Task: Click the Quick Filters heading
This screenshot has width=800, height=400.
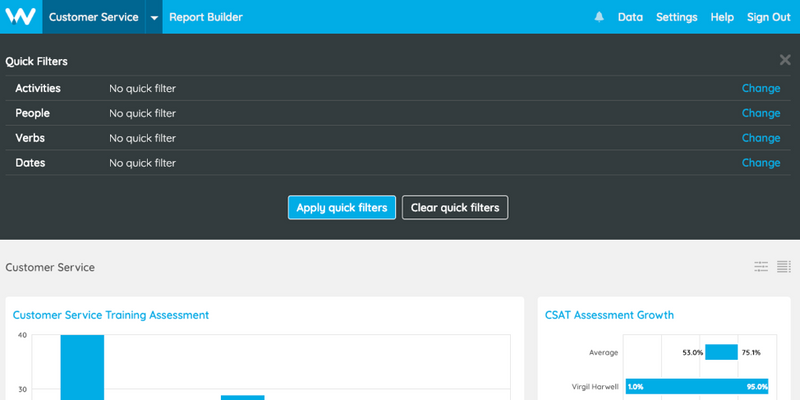Action: [x=36, y=61]
